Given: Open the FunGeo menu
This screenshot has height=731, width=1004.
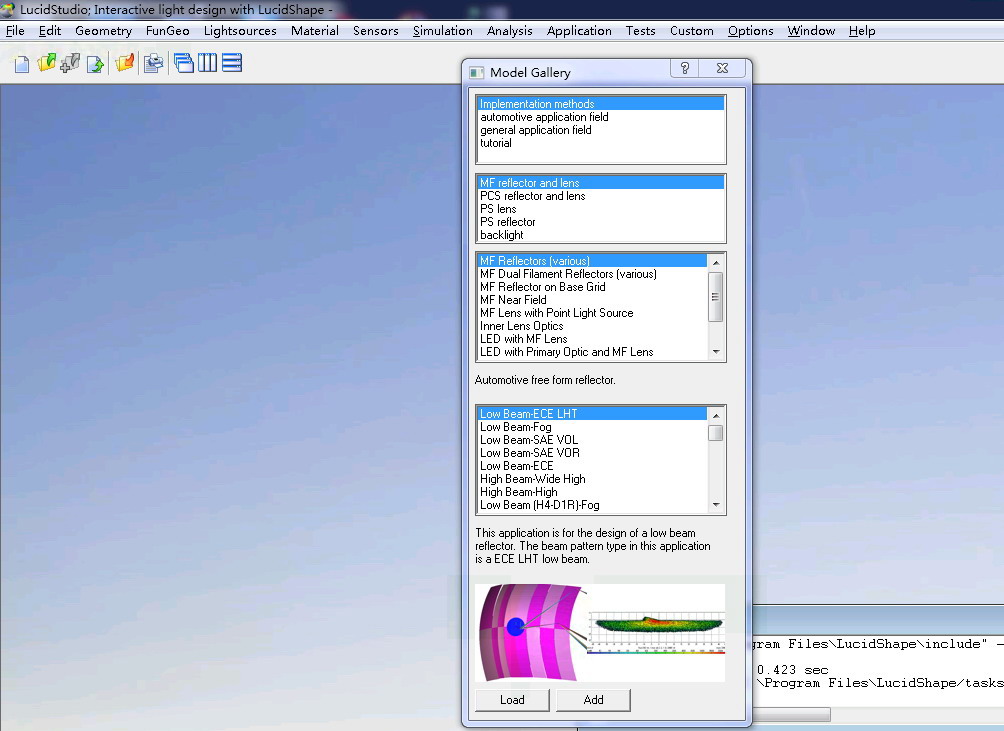Looking at the screenshot, I should pos(168,31).
